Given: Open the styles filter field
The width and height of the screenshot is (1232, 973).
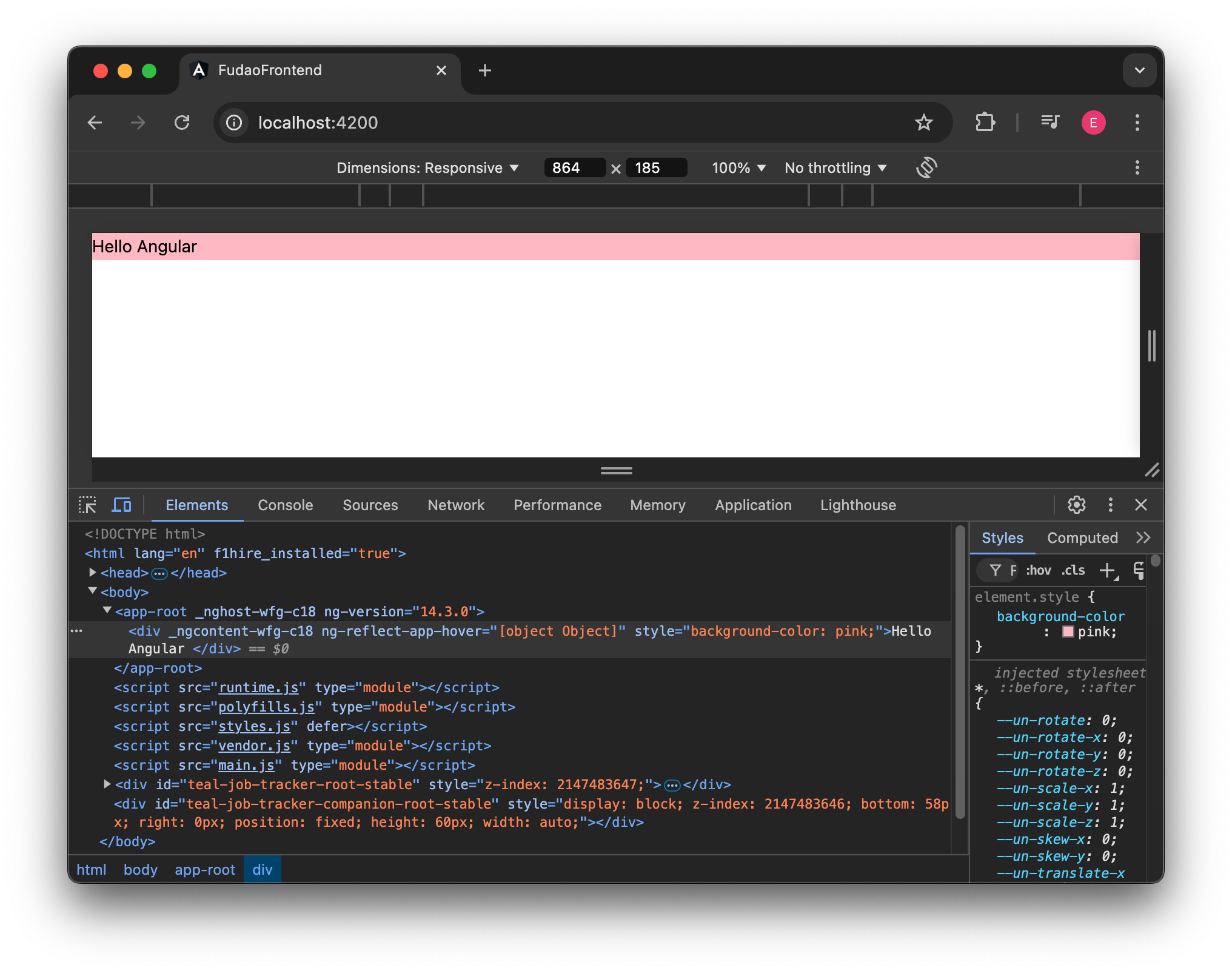Looking at the screenshot, I should tap(996, 570).
